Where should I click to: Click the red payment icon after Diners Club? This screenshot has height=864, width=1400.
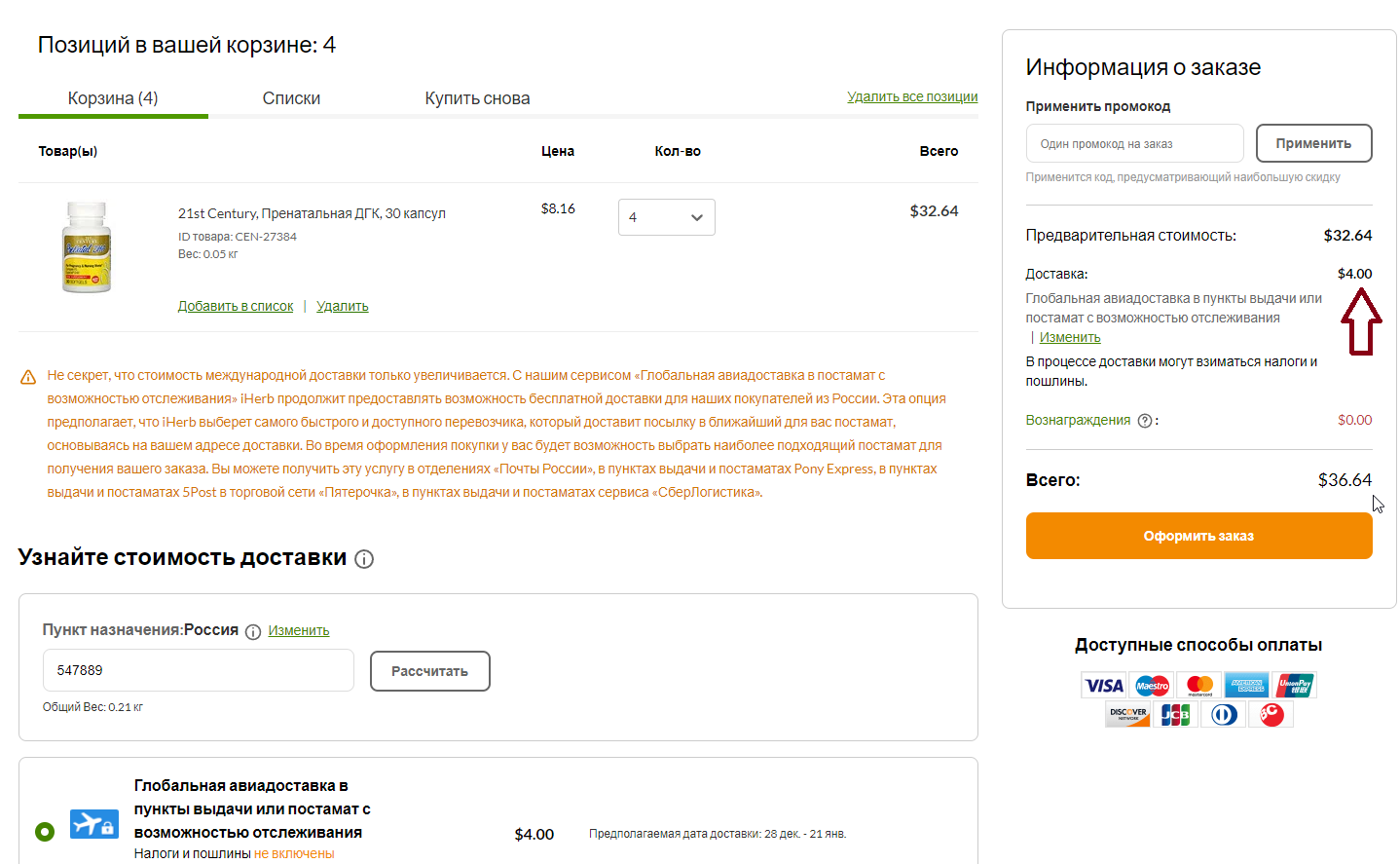tap(1271, 715)
